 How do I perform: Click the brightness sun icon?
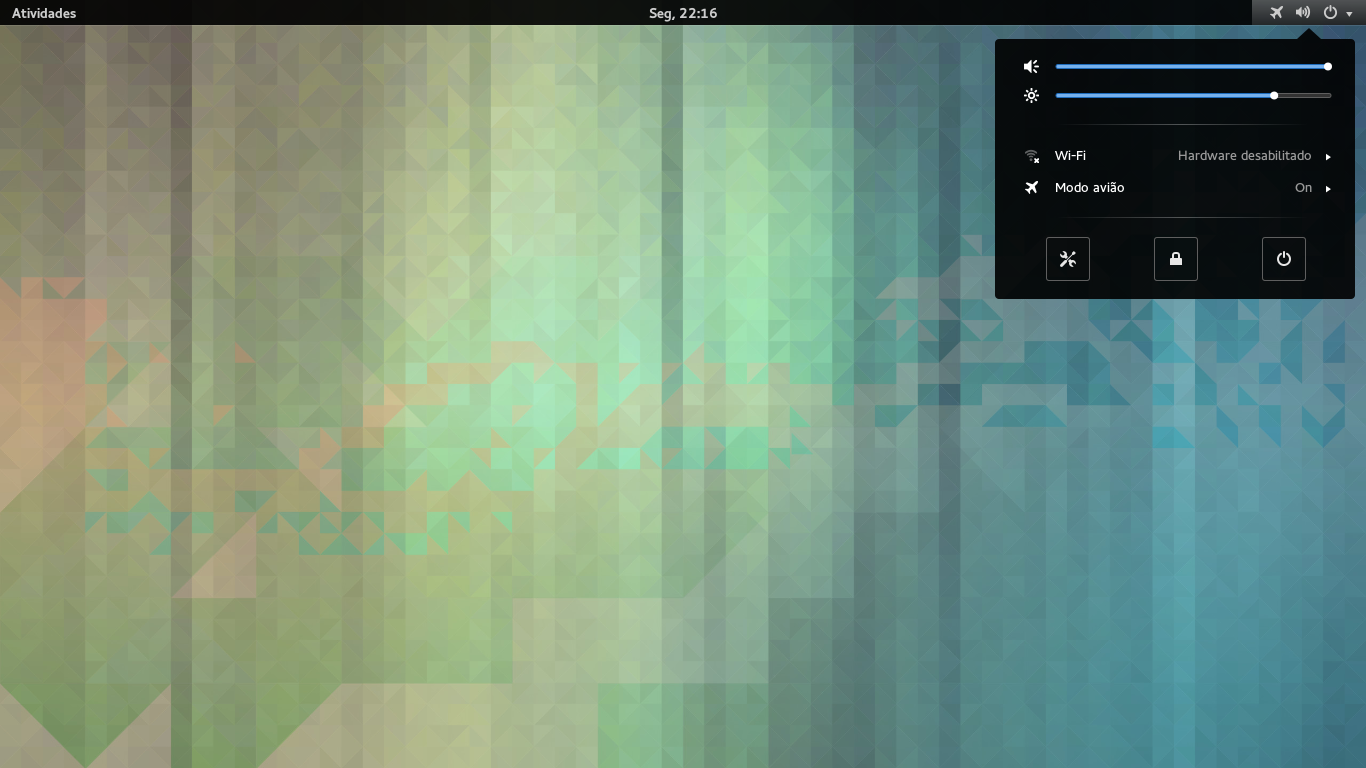1032,96
